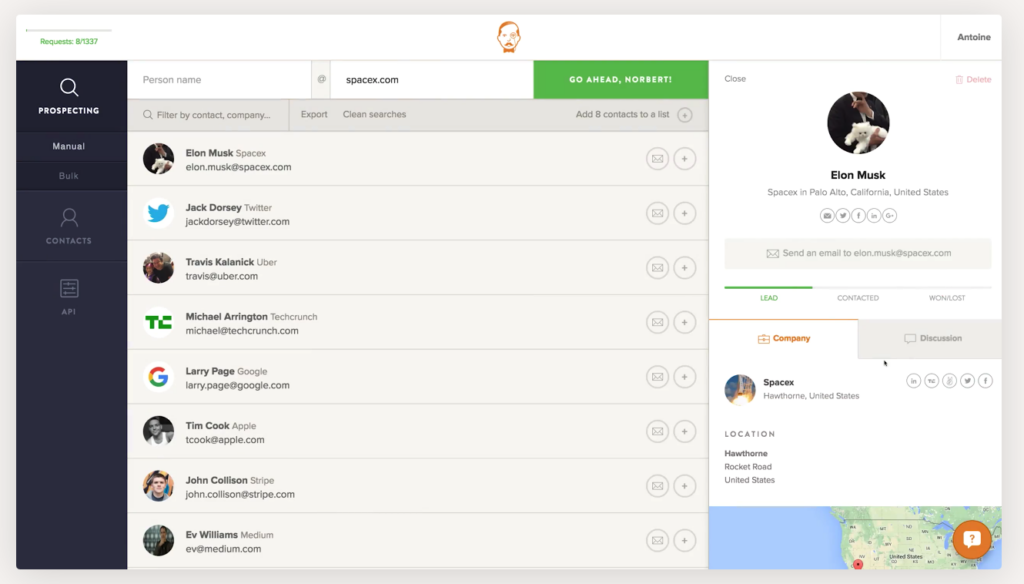The width and height of the screenshot is (1024, 584).
Task: Open the API section in the sidebar
Action: pos(68,296)
